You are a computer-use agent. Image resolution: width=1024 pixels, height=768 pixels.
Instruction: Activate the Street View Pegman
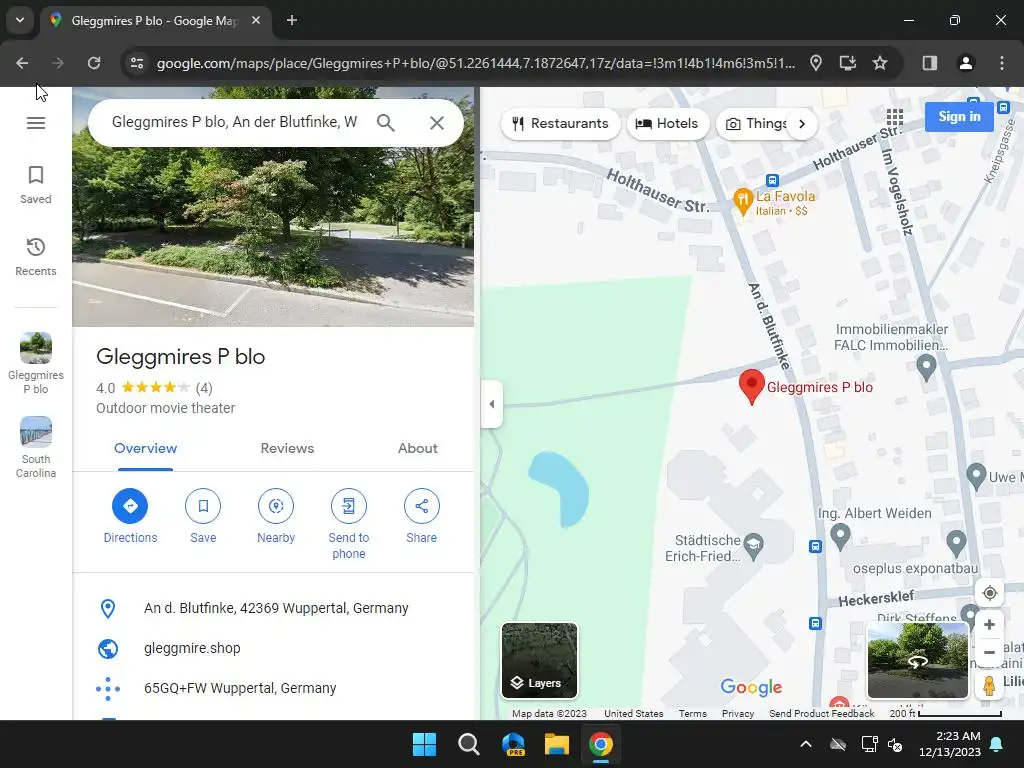pyautogui.click(x=989, y=686)
